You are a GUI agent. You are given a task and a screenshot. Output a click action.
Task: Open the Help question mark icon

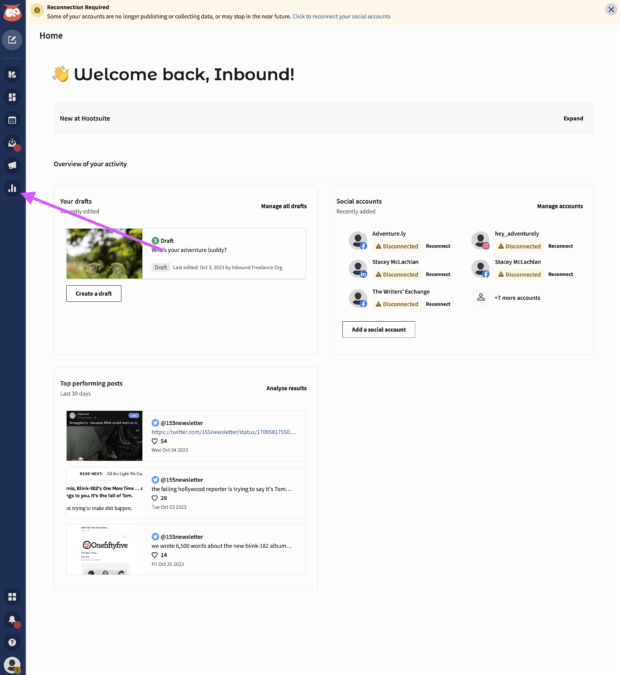point(12,642)
